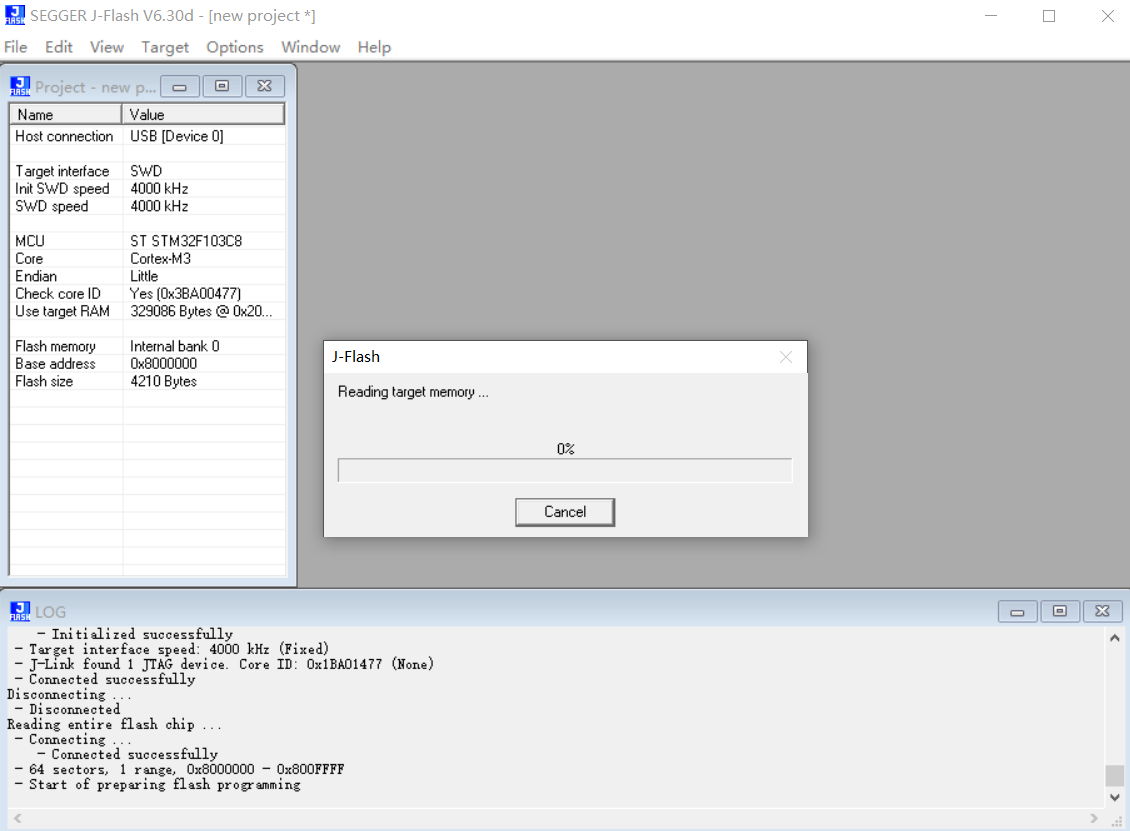1130x831 pixels.
Task: Select the Flash size row
Action: (147, 381)
